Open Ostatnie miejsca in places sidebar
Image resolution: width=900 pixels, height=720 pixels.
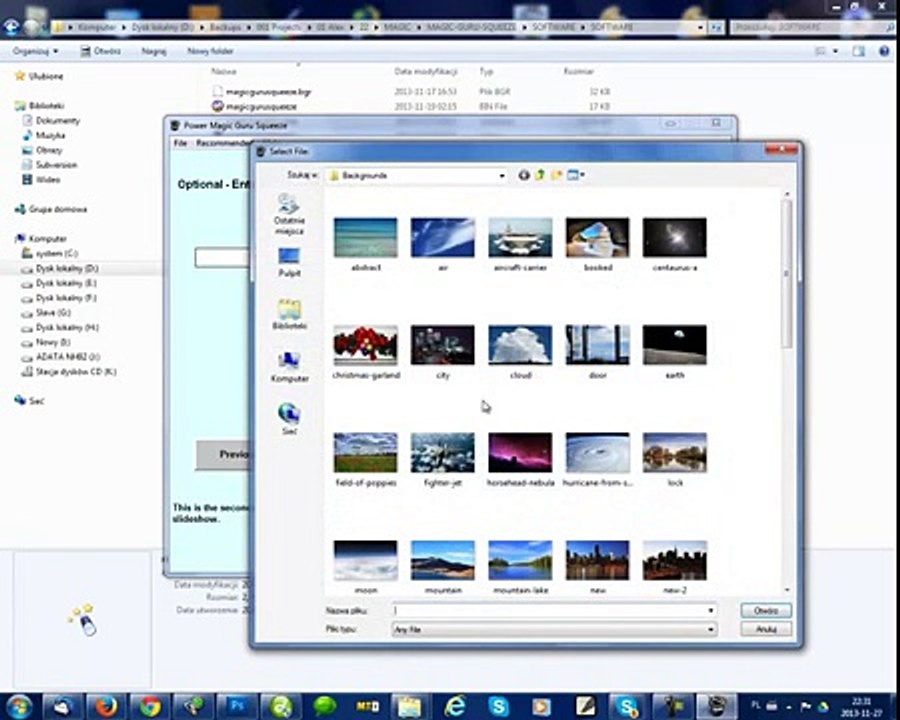click(289, 212)
